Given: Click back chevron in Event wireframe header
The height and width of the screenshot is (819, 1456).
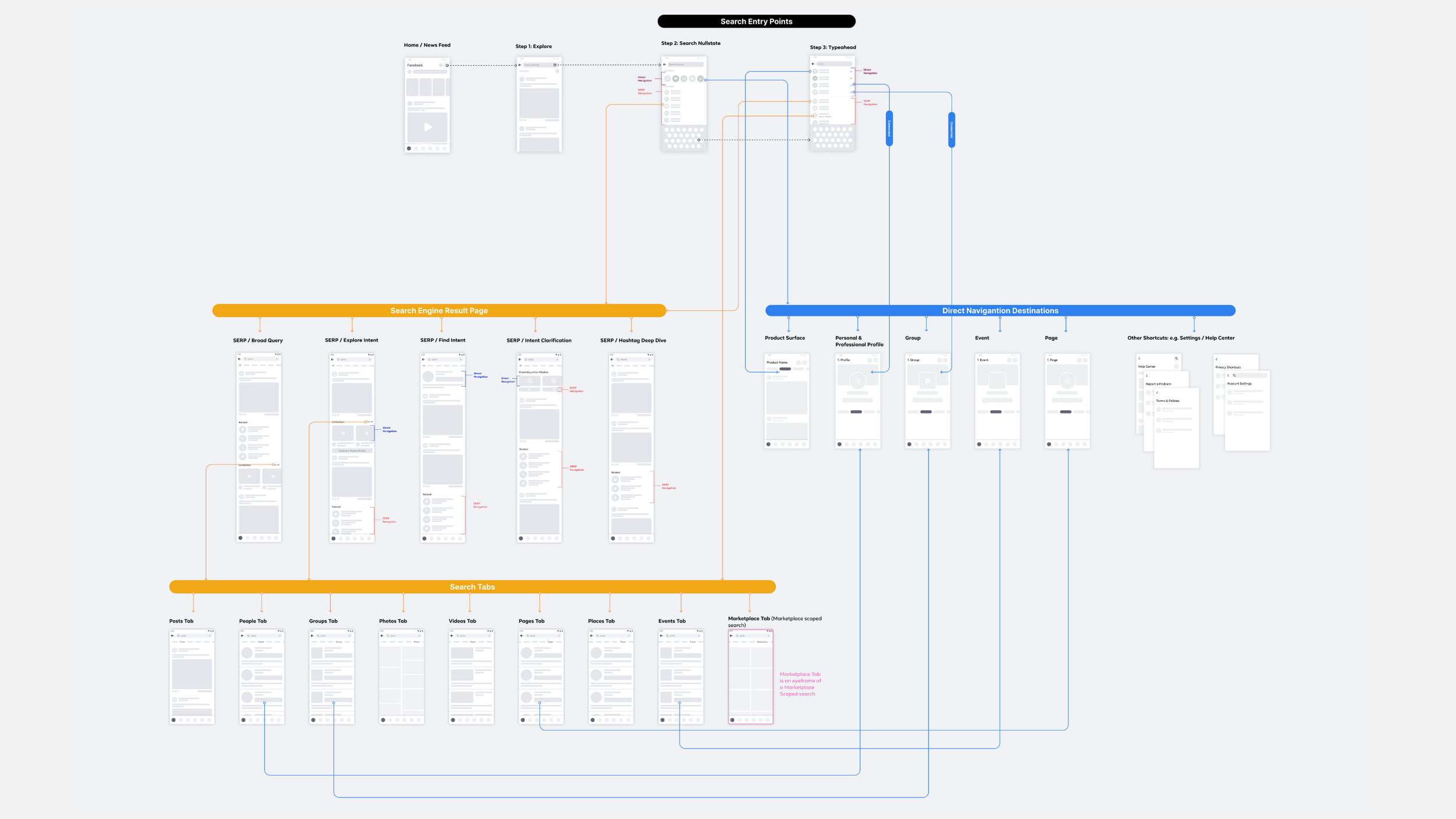Looking at the screenshot, I should (x=978, y=360).
